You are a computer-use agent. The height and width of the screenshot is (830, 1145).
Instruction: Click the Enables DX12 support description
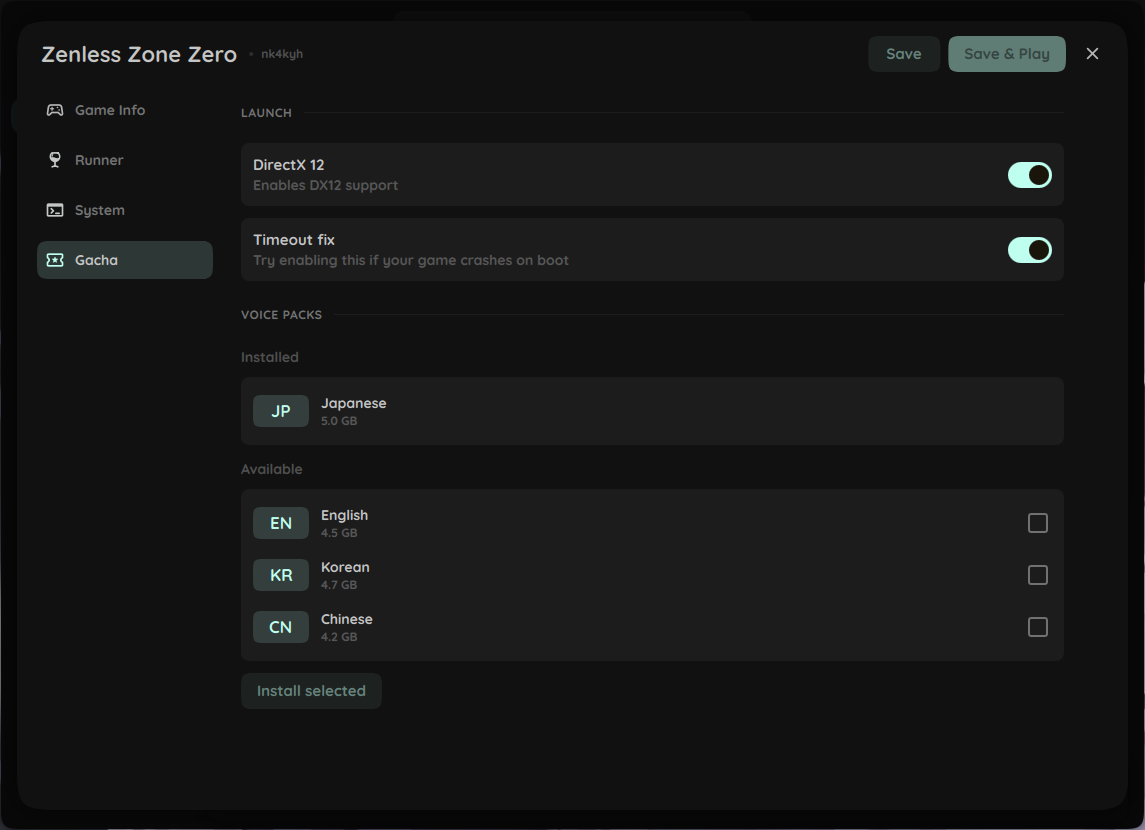point(326,185)
